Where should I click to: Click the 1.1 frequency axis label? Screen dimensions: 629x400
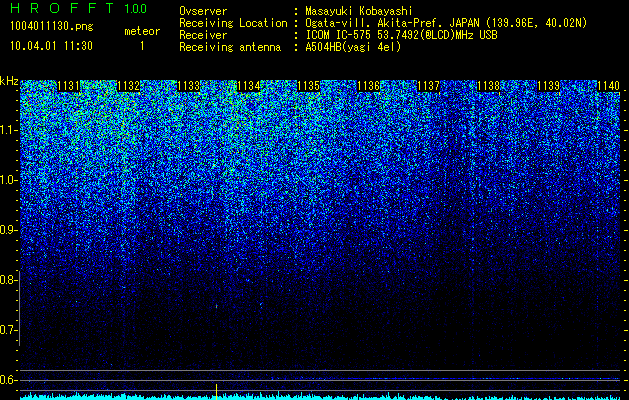coord(8,130)
